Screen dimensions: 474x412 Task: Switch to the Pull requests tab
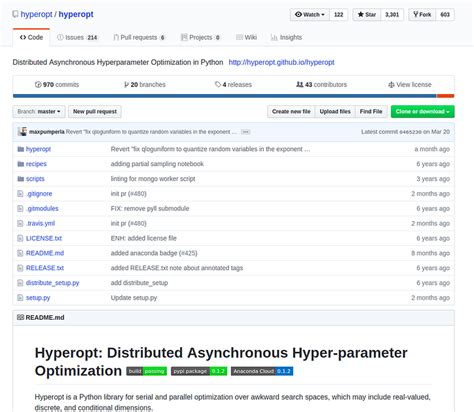[139, 37]
